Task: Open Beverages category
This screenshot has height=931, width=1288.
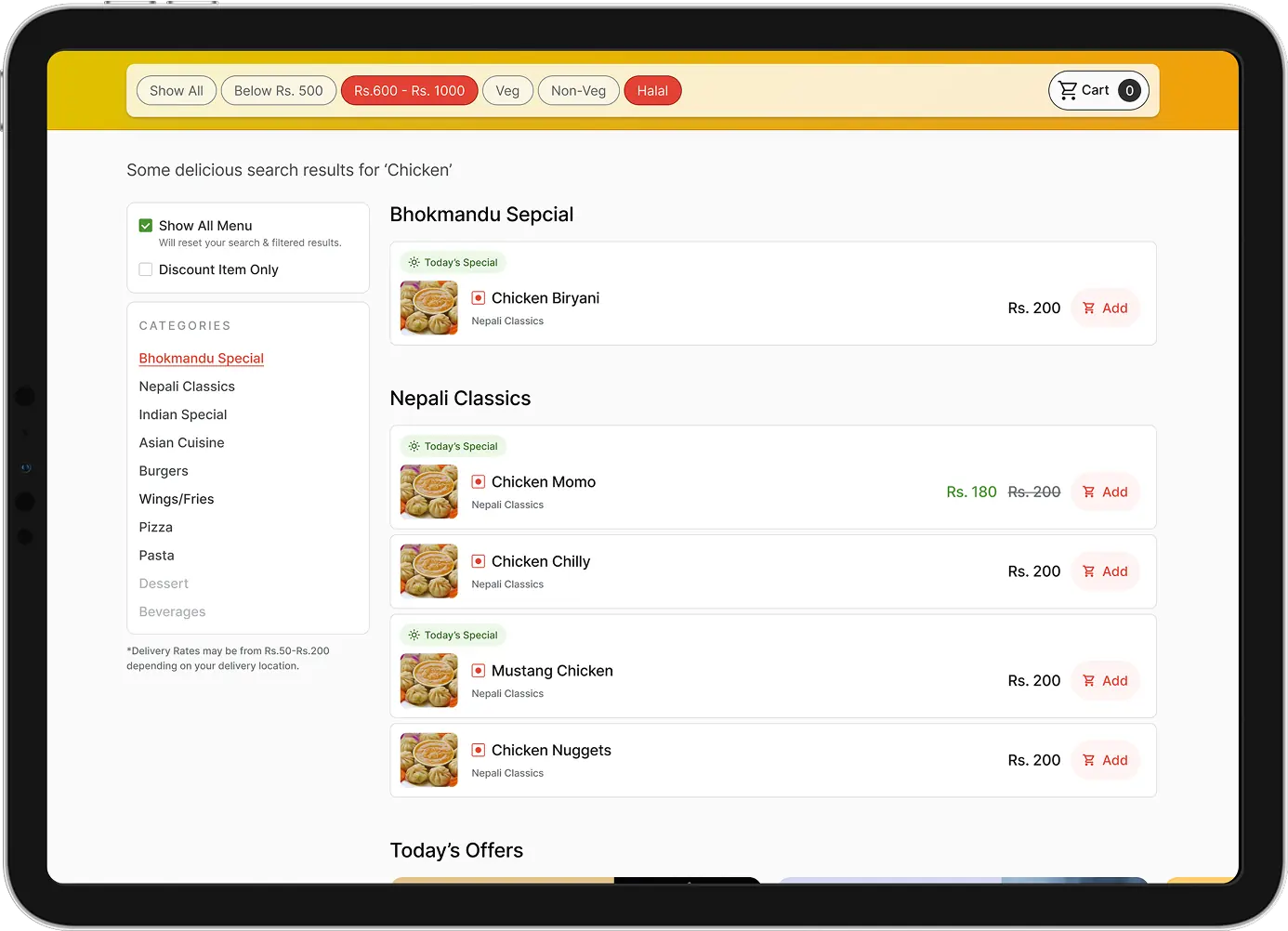Action: [172, 611]
